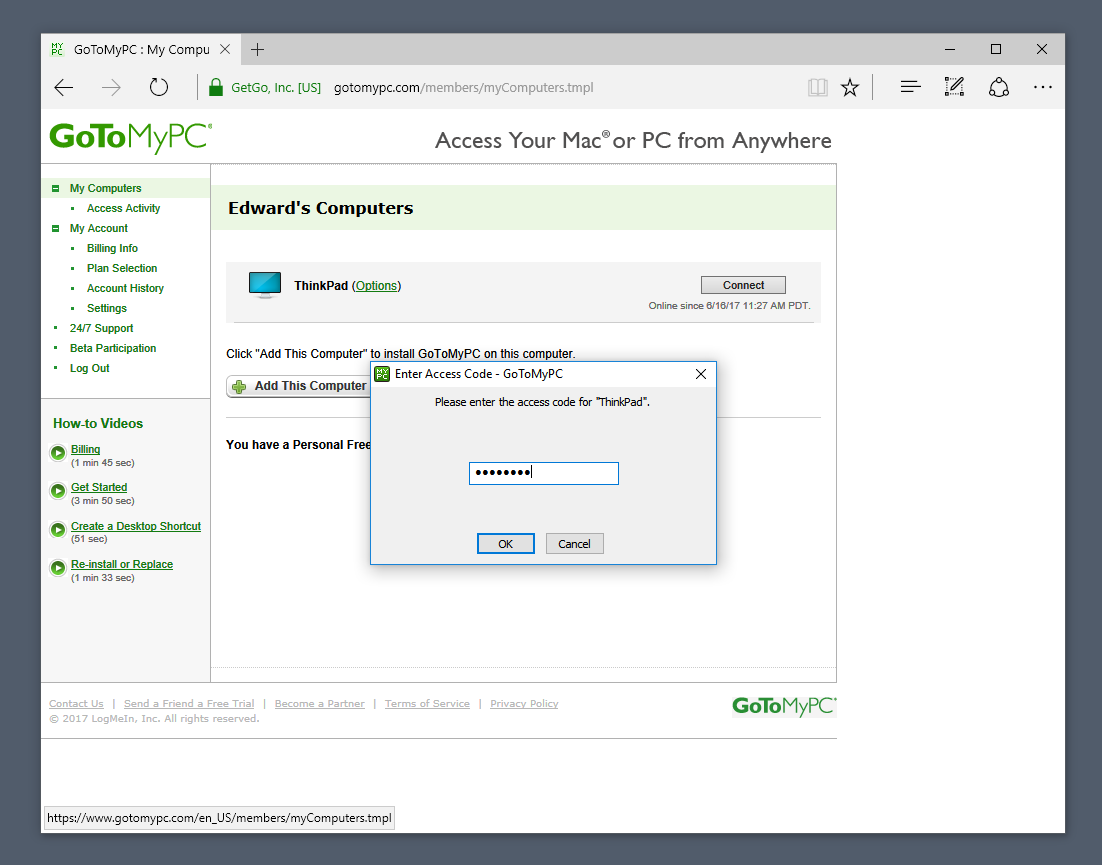Go to Billing Info

click(x=112, y=248)
